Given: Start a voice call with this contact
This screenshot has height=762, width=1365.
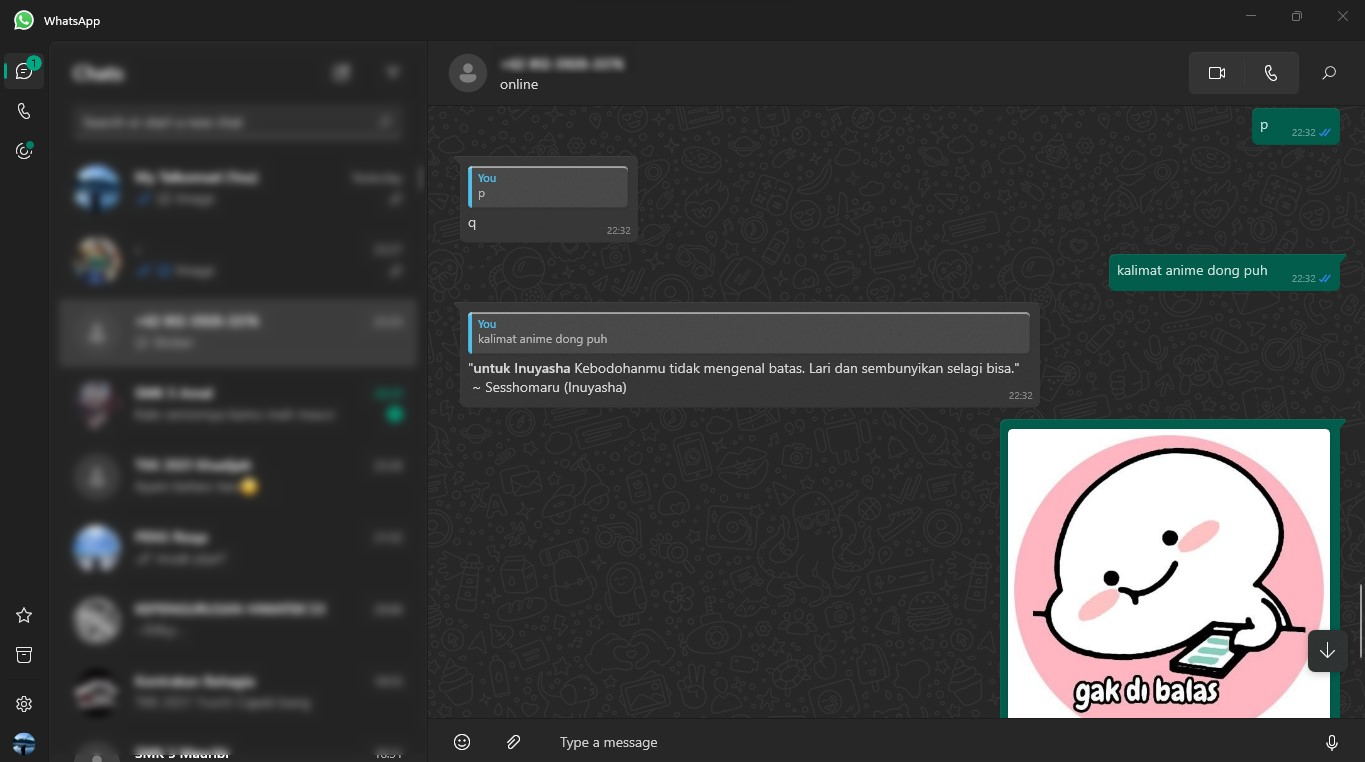Looking at the screenshot, I should pos(1270,73).
